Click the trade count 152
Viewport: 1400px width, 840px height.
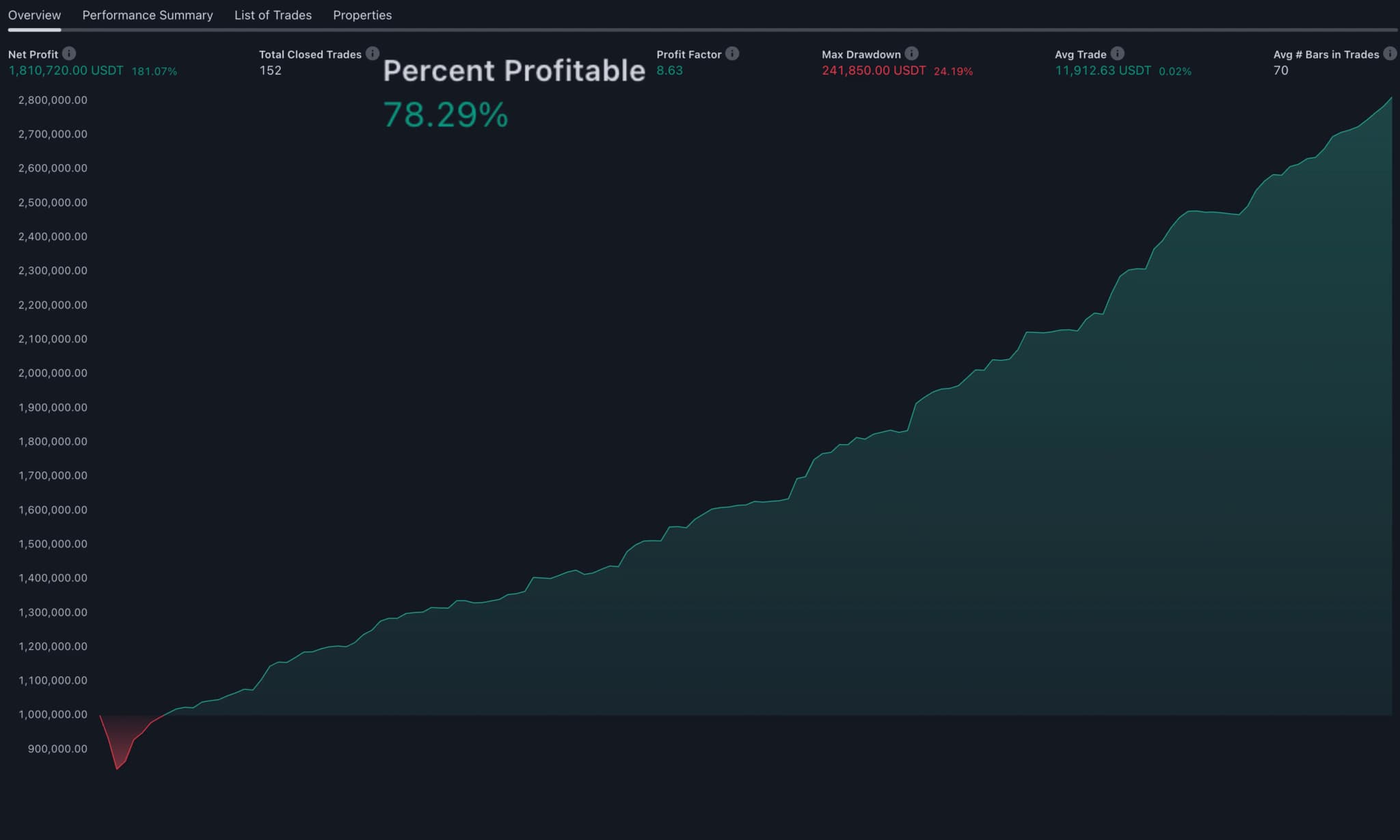pos(270,70)
